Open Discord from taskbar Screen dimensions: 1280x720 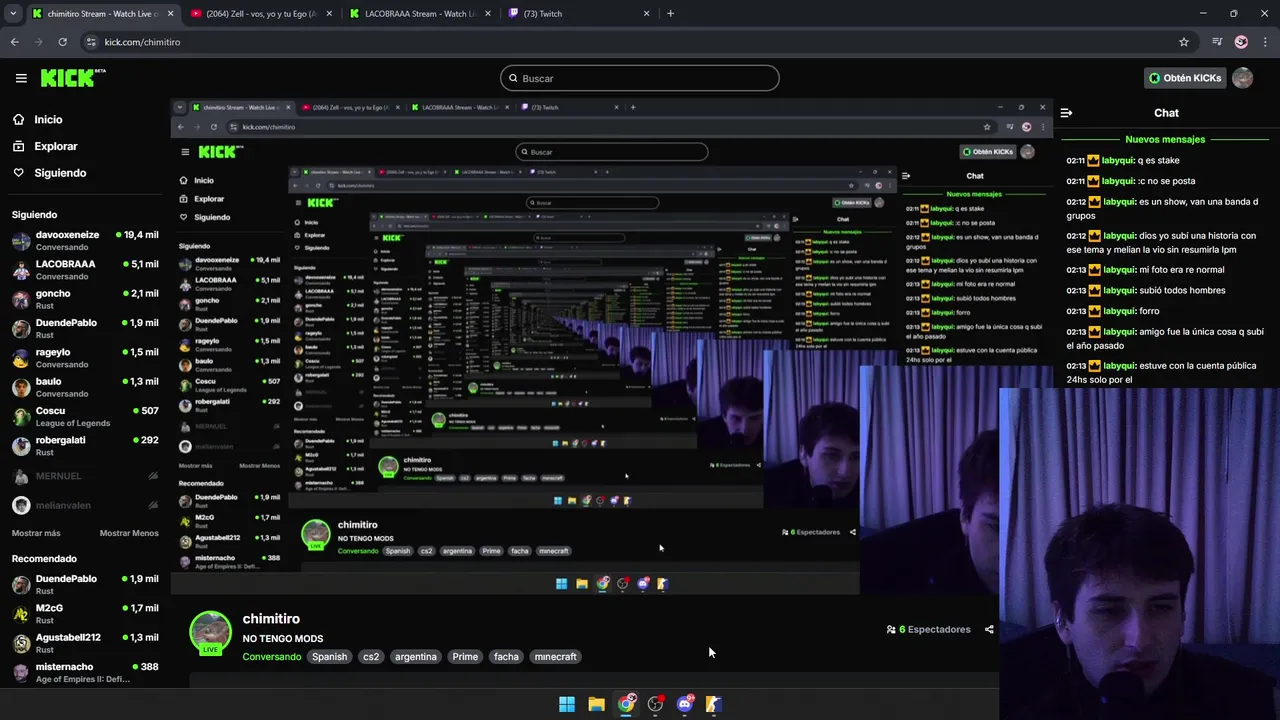(x=685, y=704)
